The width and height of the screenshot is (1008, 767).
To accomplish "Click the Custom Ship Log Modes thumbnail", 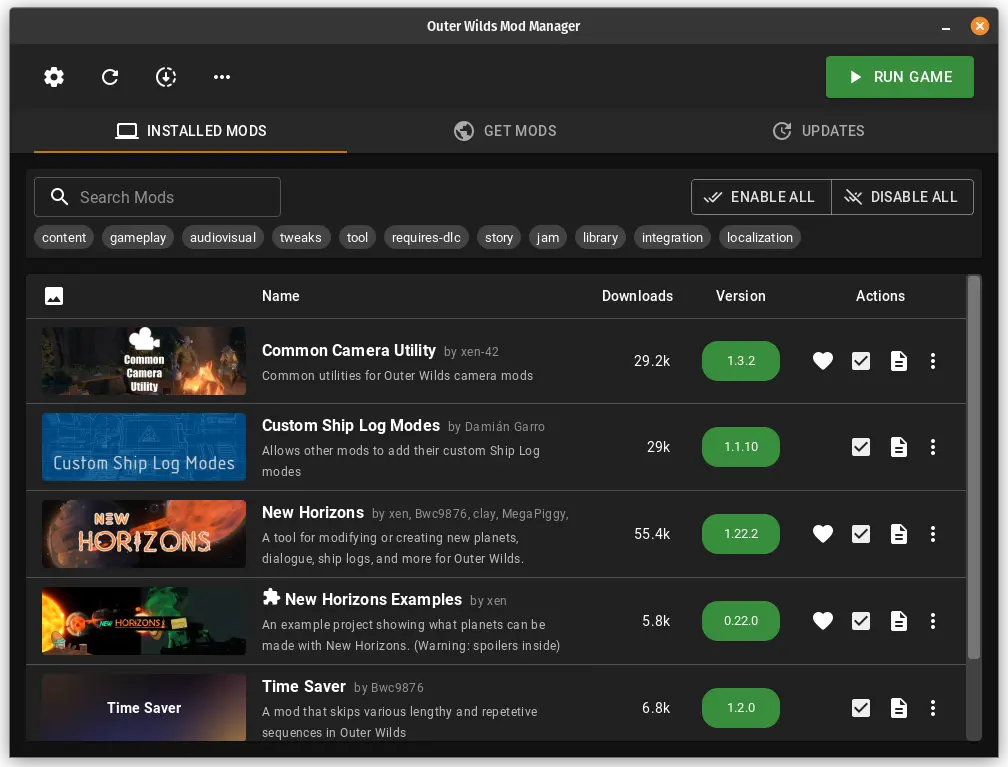I will click(144, 447).
